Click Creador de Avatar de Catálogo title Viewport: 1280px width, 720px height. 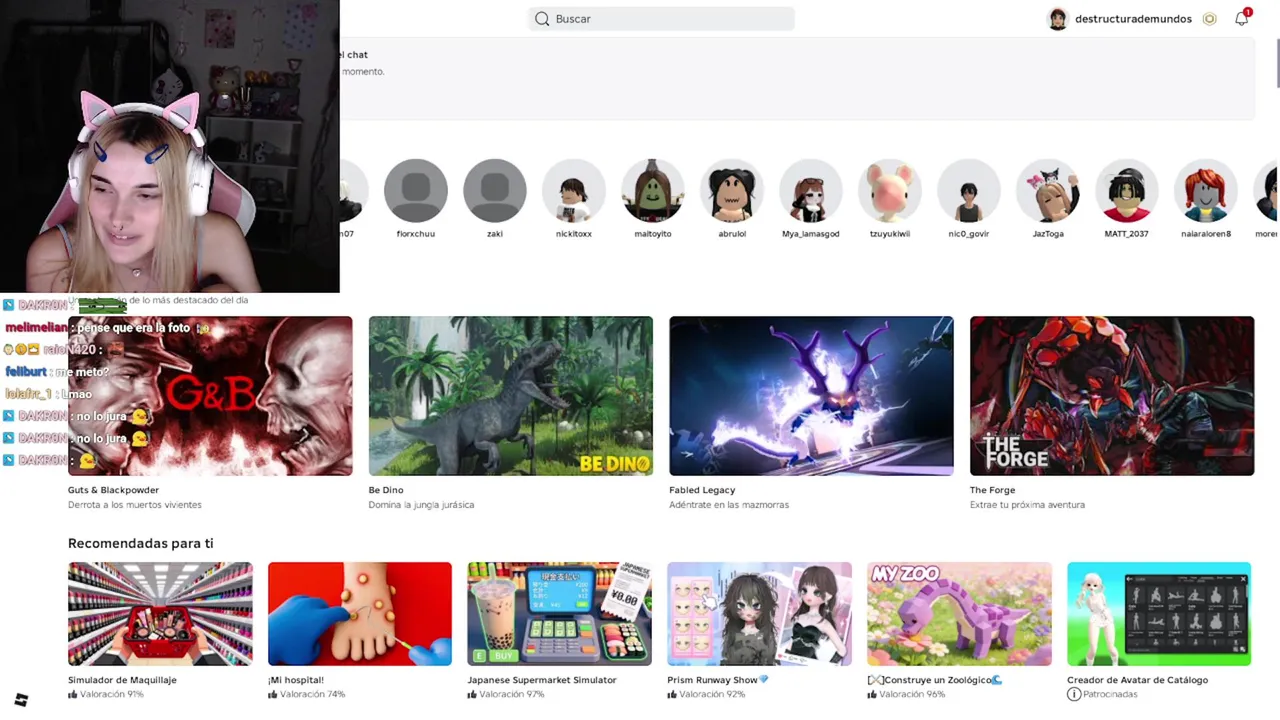[1137, 680]
